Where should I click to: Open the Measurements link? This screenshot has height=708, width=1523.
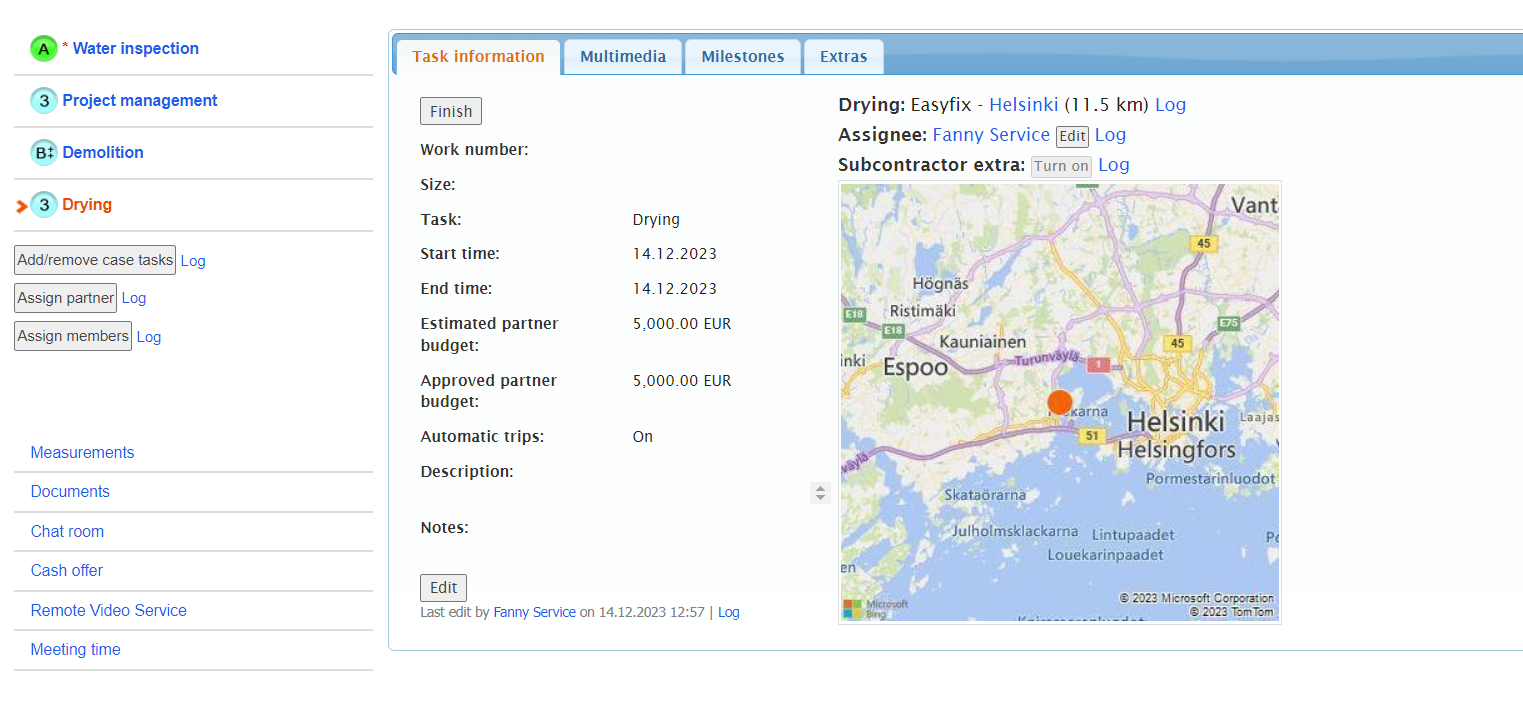pos(82,453)
